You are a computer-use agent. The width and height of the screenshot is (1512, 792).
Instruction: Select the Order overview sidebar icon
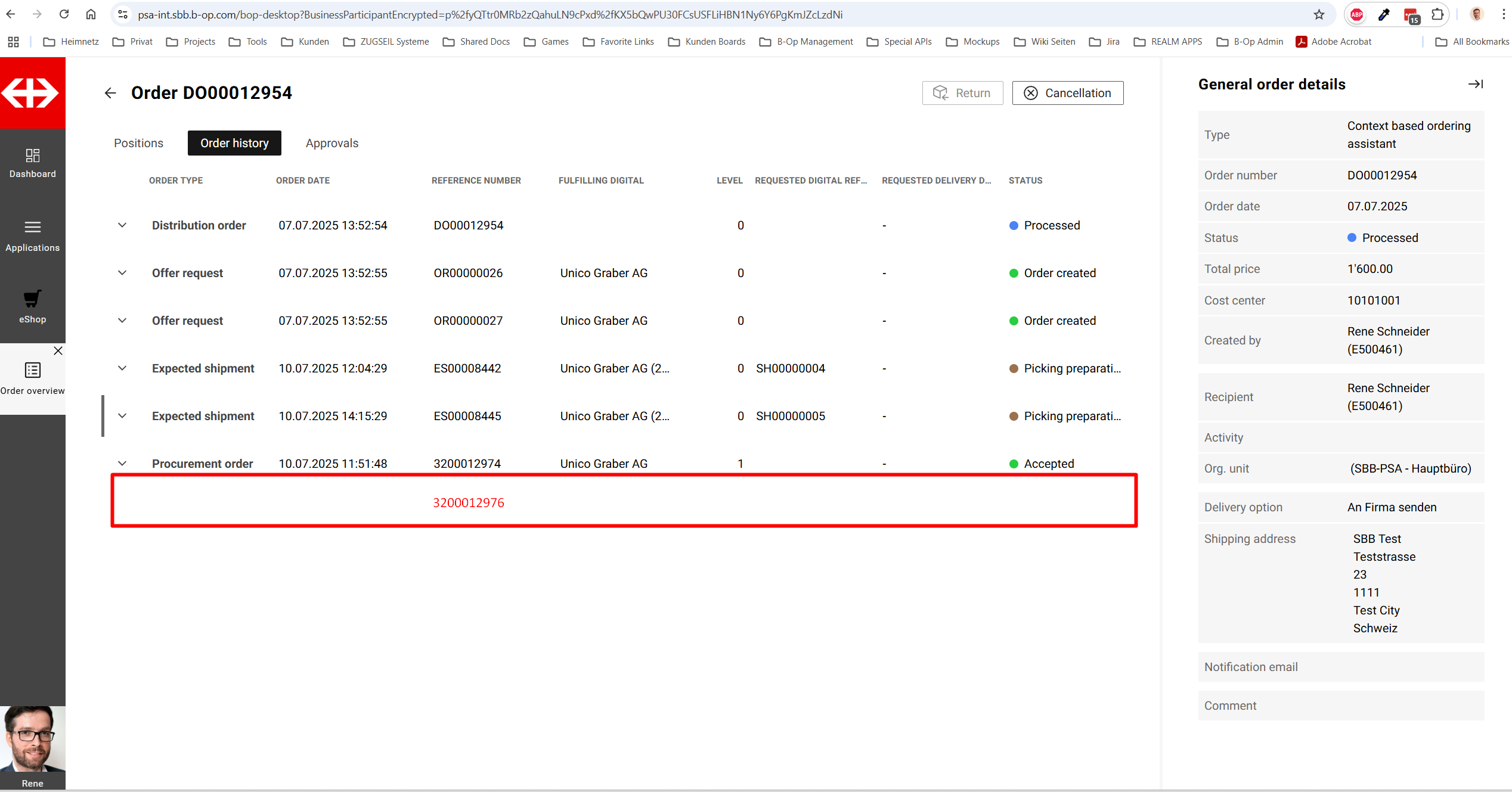coord(32,371)
